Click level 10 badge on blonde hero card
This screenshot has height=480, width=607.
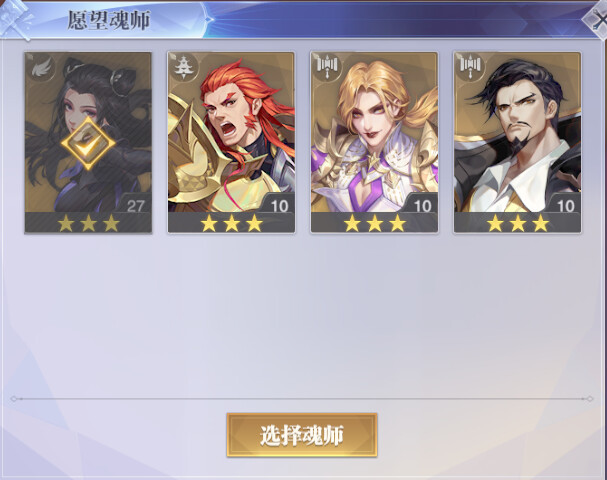(421, 204)
